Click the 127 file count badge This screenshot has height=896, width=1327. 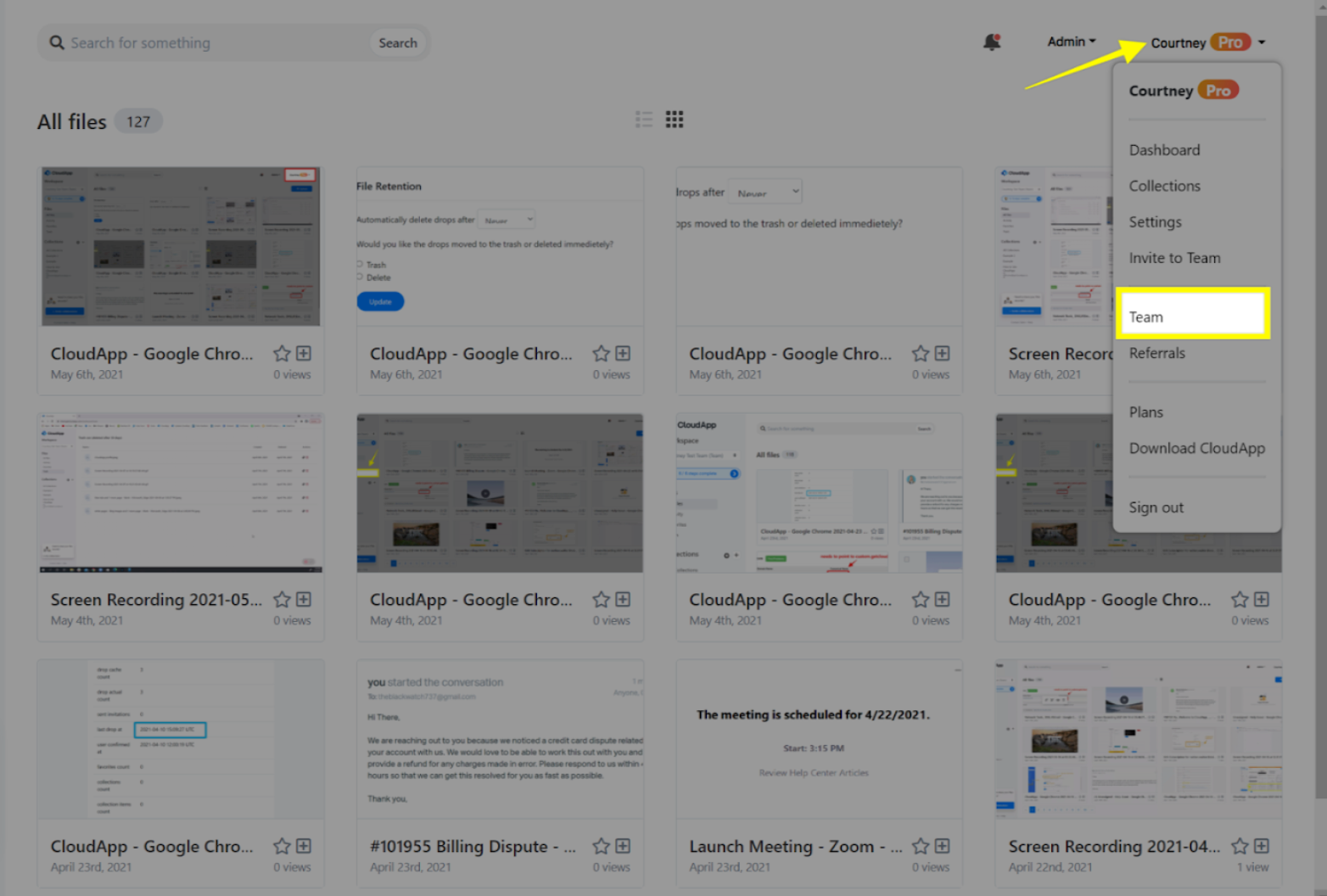pyautogui.click(x=138, y=121)
